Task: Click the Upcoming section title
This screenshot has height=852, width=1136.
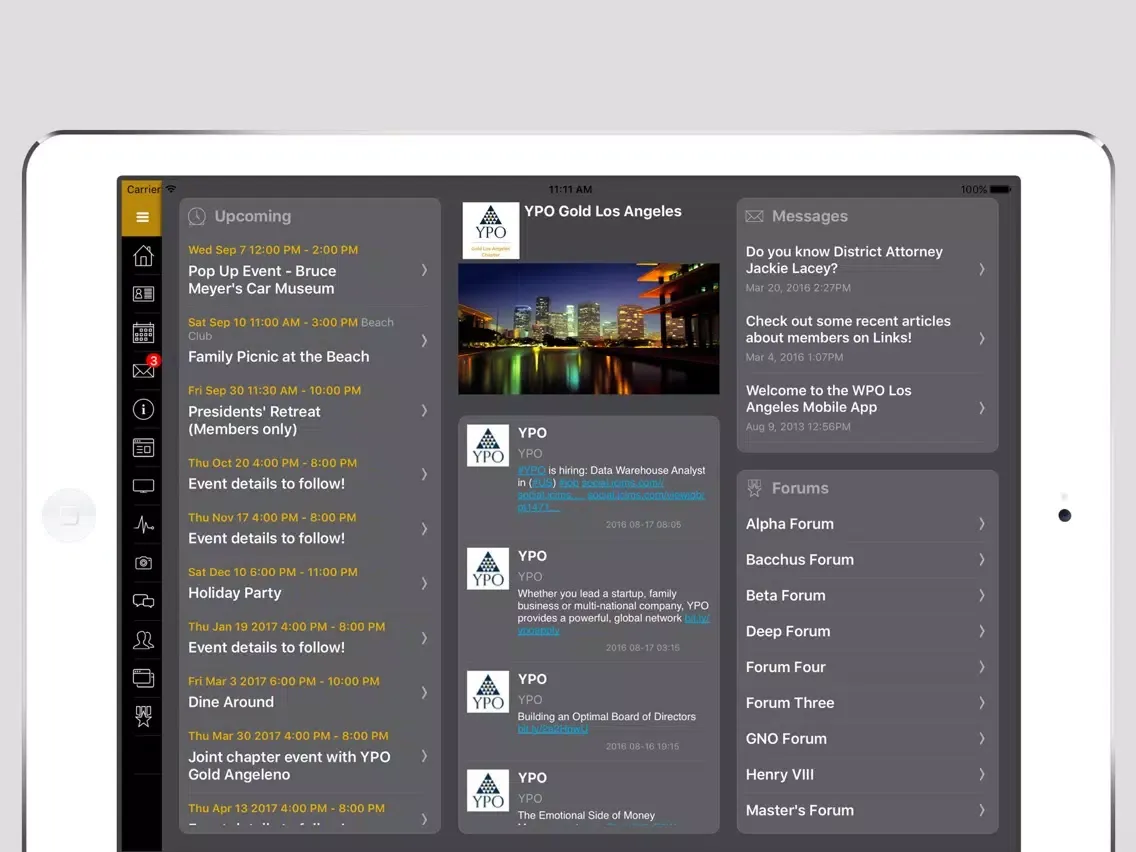Action: (253, 216)
